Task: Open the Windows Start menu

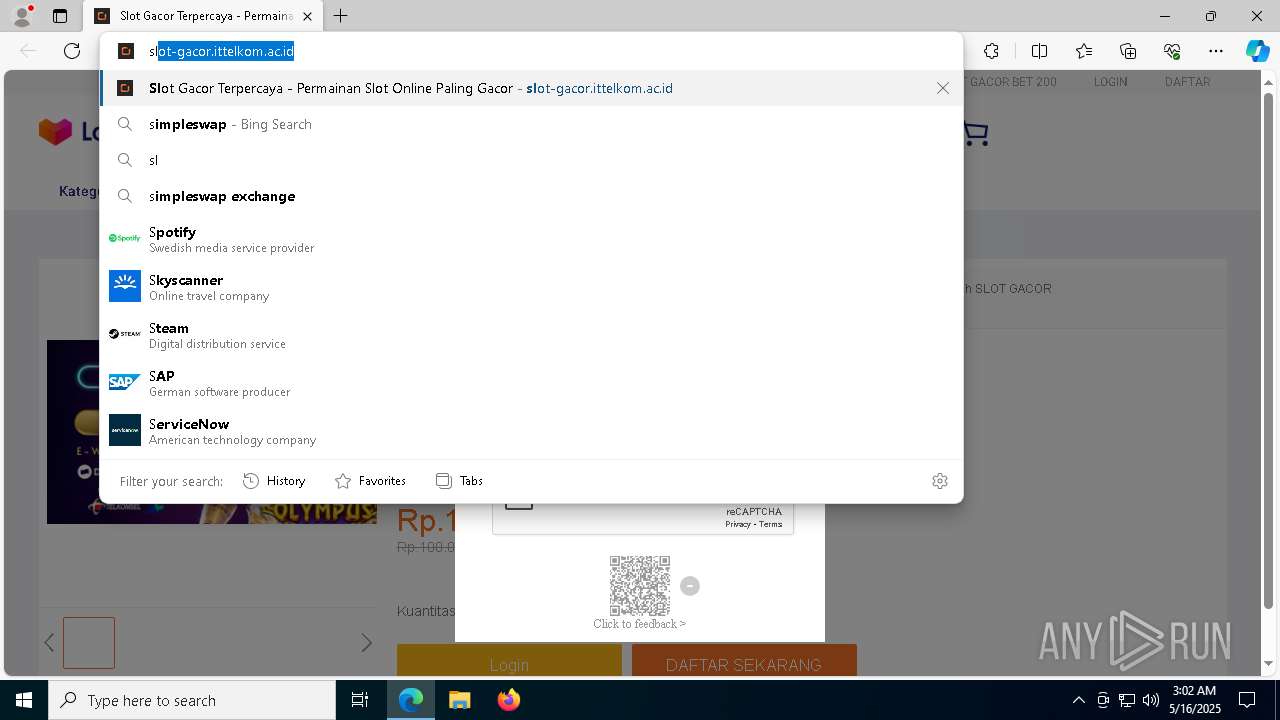Action: 24,700
